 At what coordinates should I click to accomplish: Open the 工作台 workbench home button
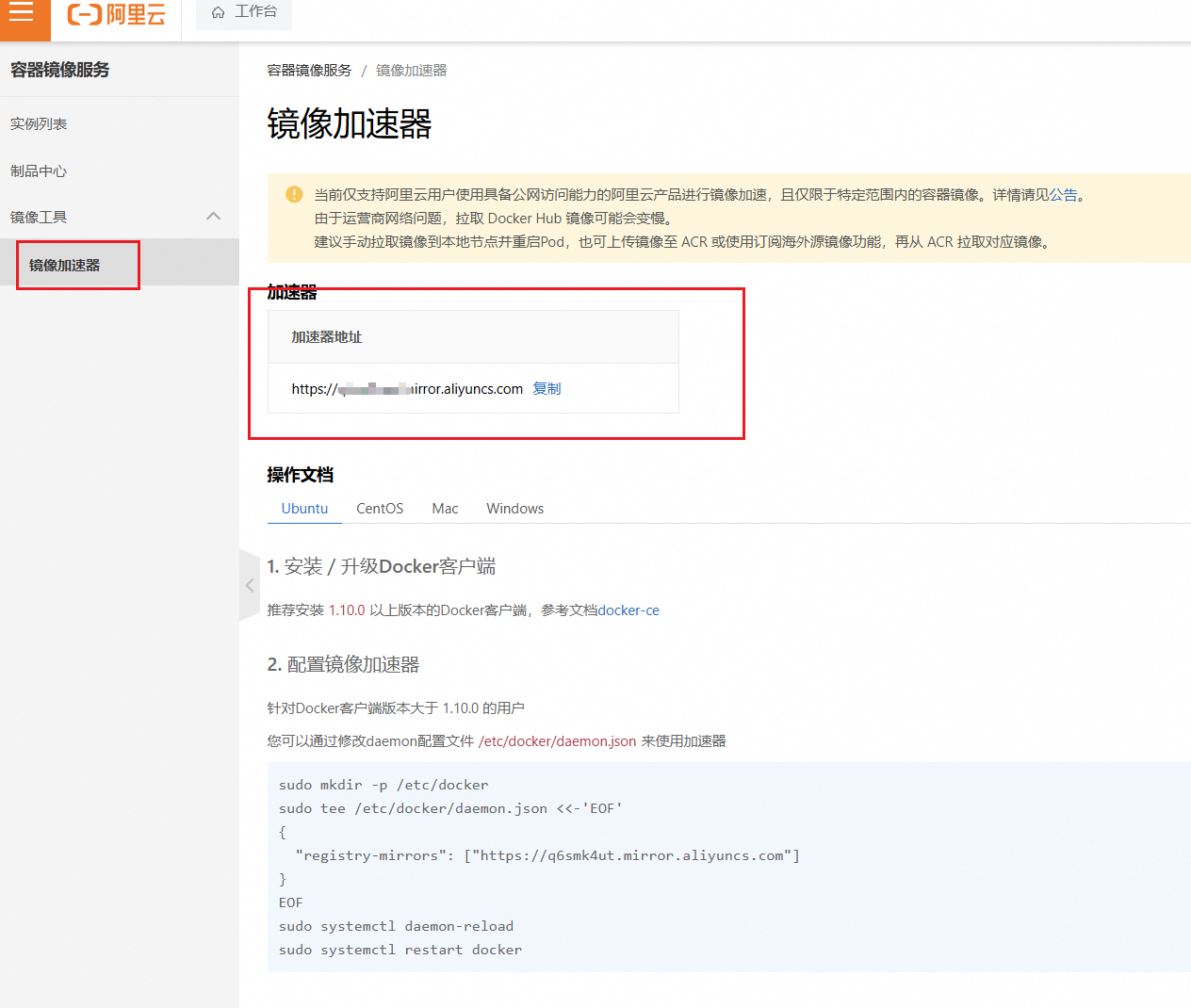click(244, 12)
